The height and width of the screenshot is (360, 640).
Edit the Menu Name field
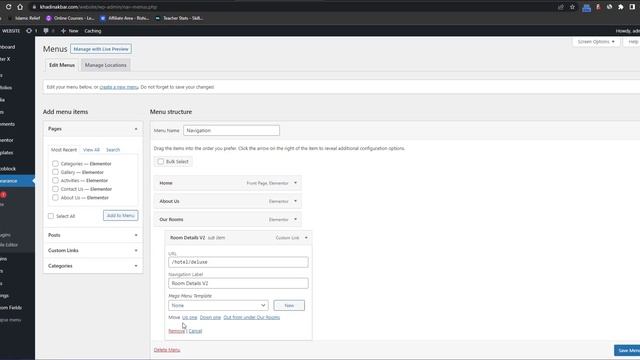pos(231,131)
